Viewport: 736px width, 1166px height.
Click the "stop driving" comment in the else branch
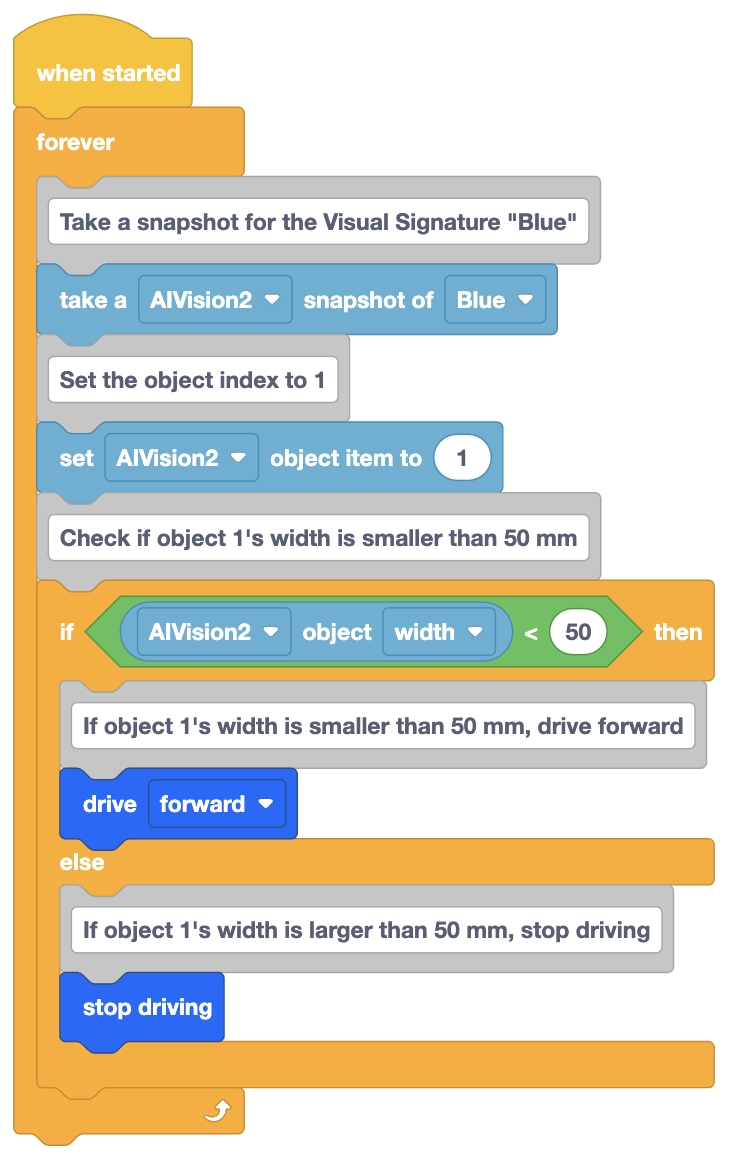(366, 930)
